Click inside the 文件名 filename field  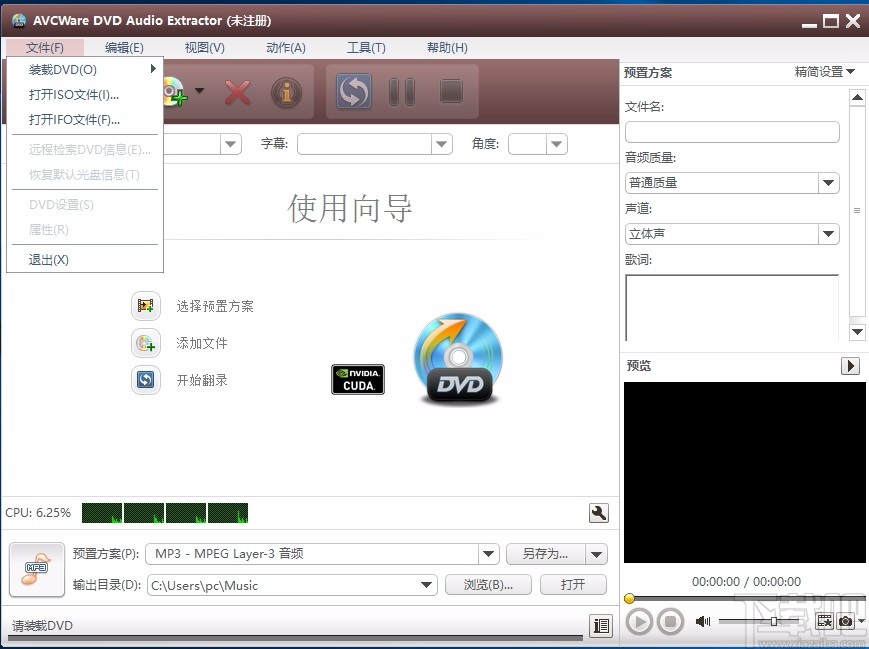click(x=731, y=131)
